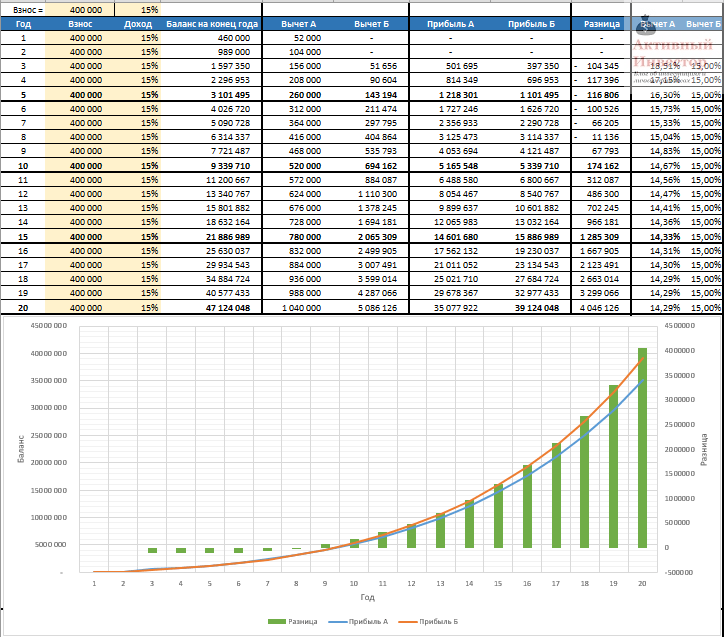724x637 pixels.
Task: Select the Баланс на конец года header
Action: 211,24
